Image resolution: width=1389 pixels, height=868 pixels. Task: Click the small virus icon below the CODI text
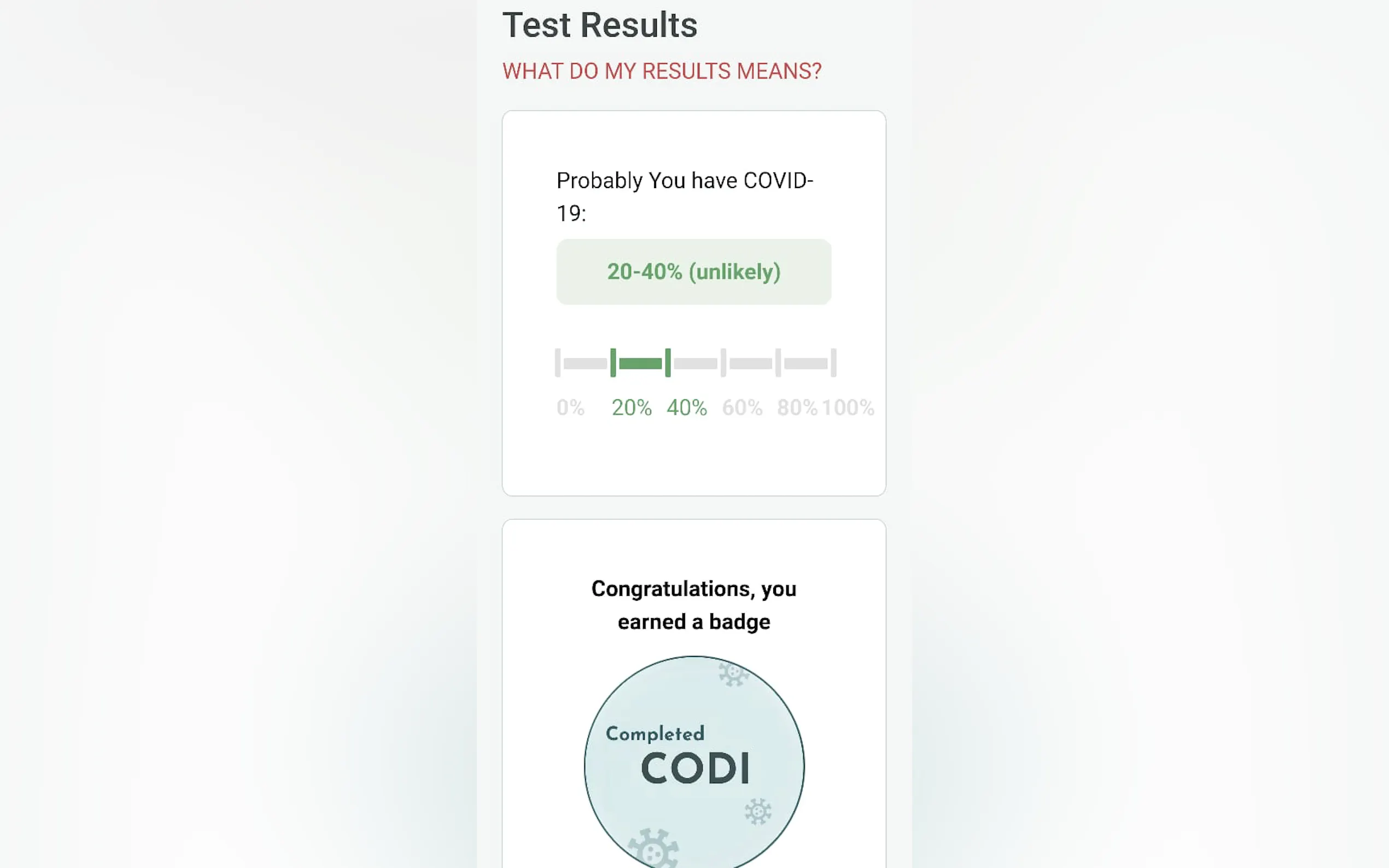(758, 811)
